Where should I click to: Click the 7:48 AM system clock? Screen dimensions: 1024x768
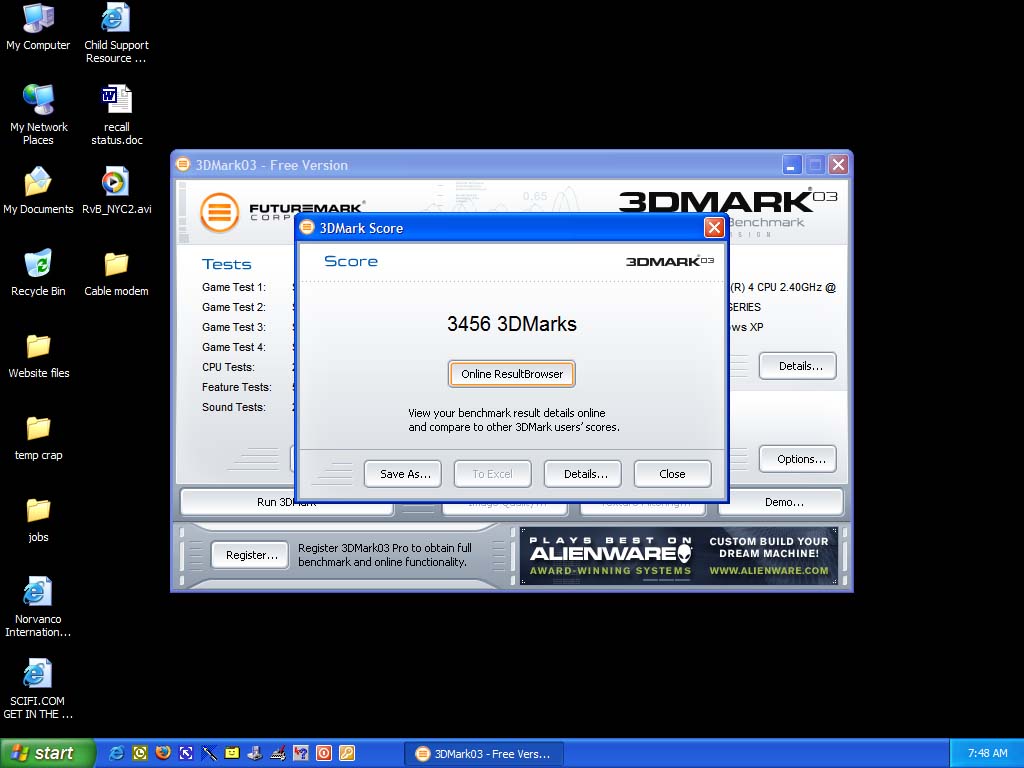pyautogui.click(x=987, y=753)
